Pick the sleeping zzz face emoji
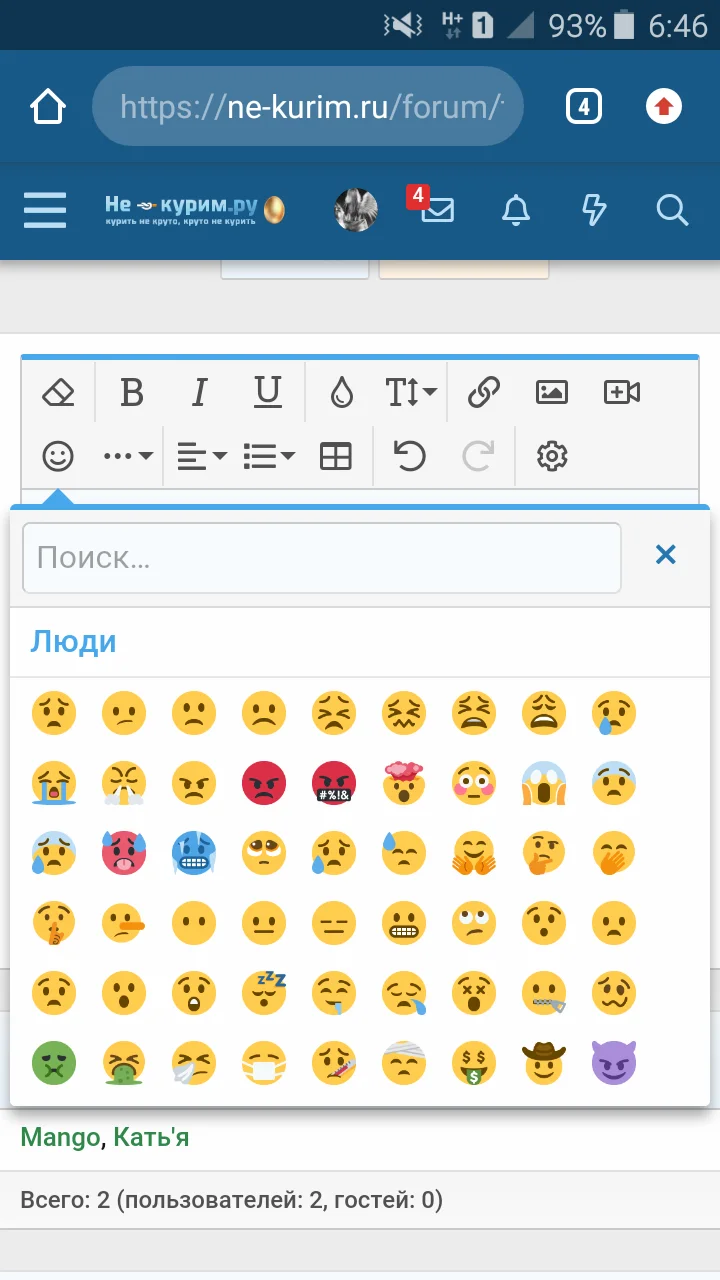The width and height of the screenshot is (720, 1280). pyautogui.click(x=264, y=993)
